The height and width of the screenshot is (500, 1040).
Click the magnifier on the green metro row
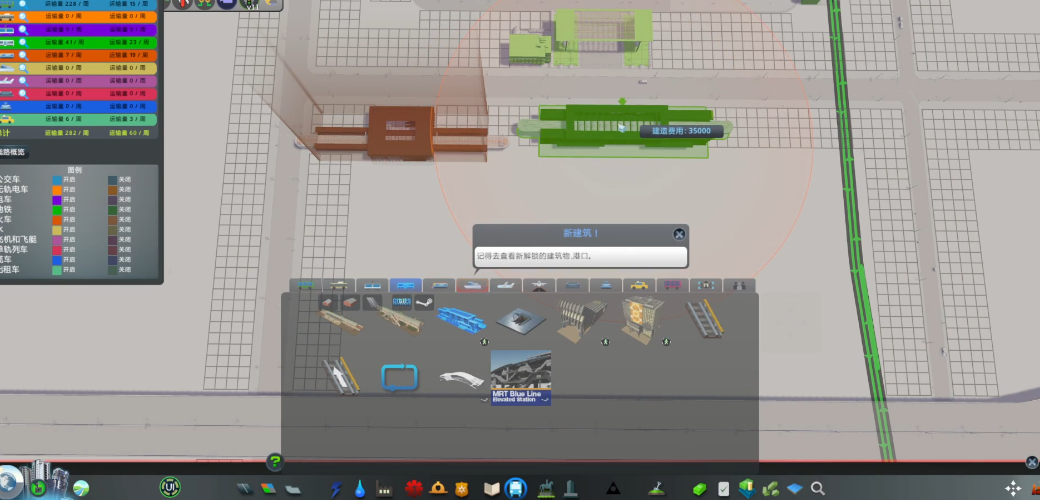23,42
